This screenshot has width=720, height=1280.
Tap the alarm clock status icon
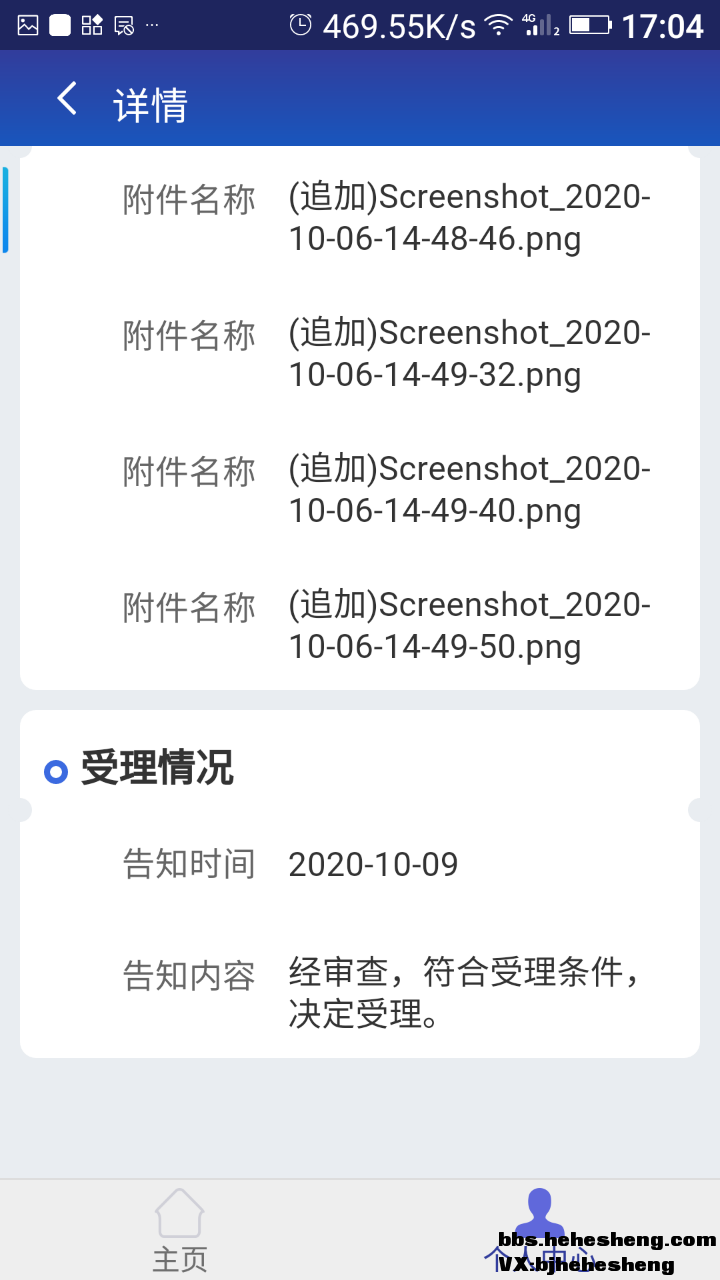pos(300,25)
